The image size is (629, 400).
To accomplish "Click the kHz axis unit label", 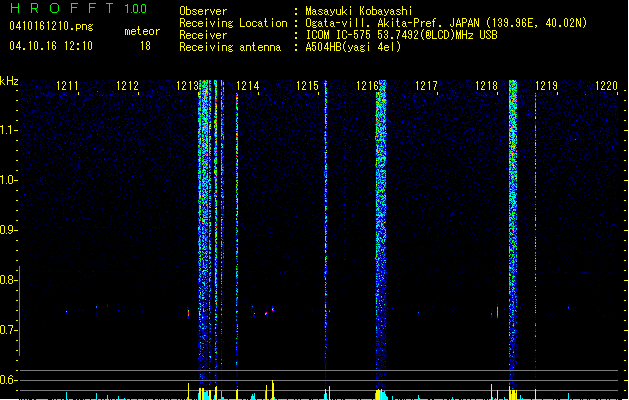I will click(9, 81).
